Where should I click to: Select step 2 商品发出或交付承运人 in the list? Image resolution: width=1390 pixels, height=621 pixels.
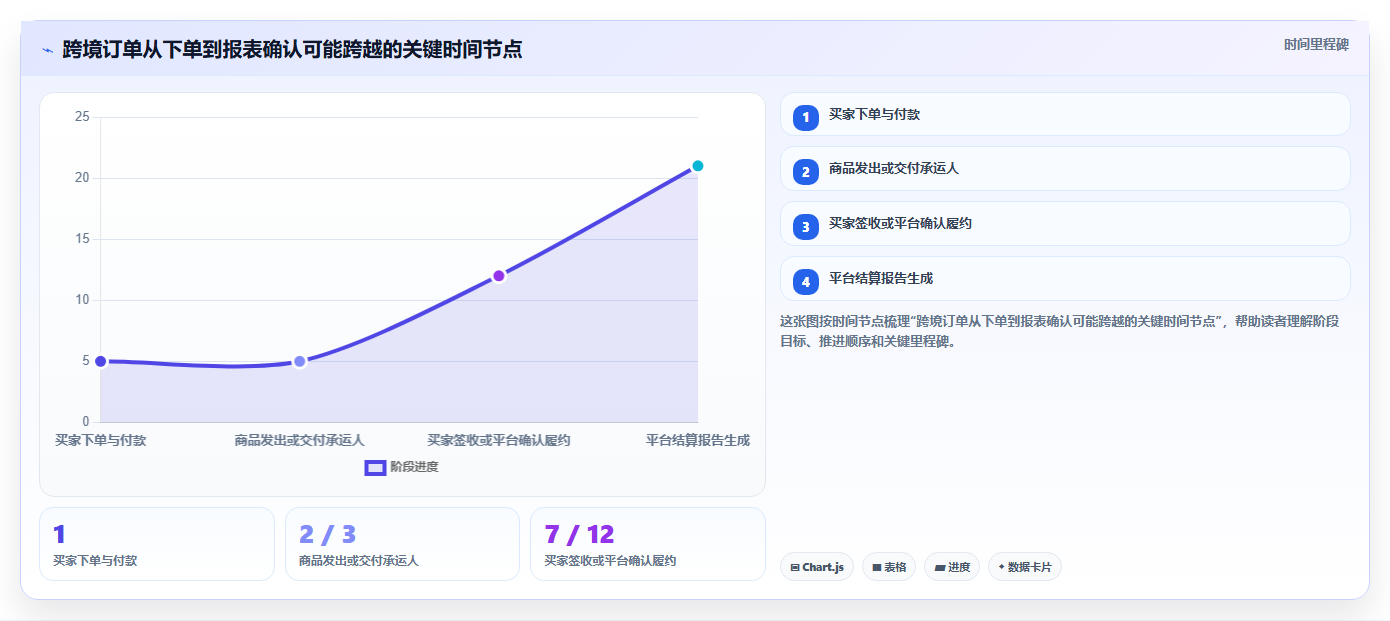coord(1065,168)
